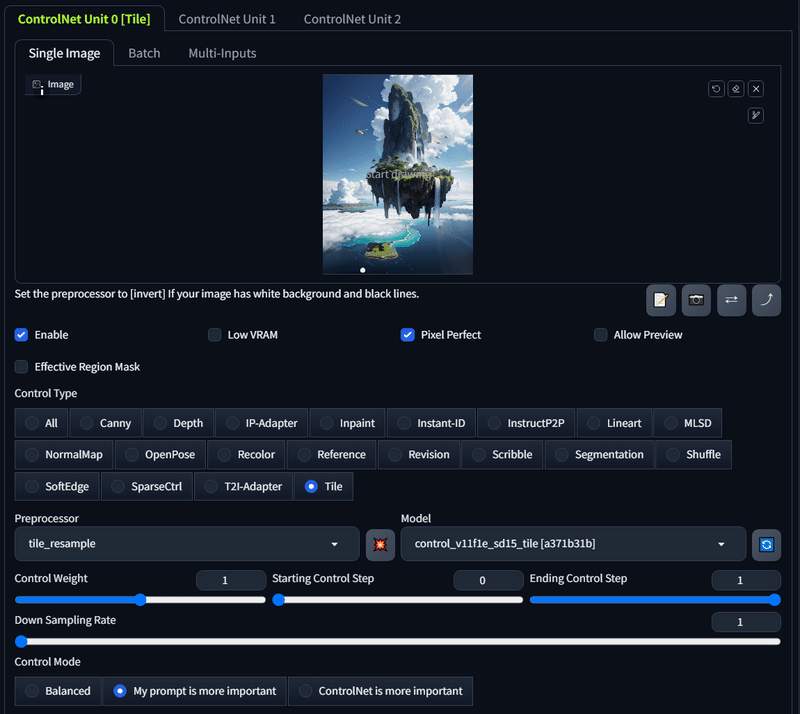The height and width of the screenshot is (714, 800).
Task: Open a new canvas with the document icon
Action: tap(660, 300)
